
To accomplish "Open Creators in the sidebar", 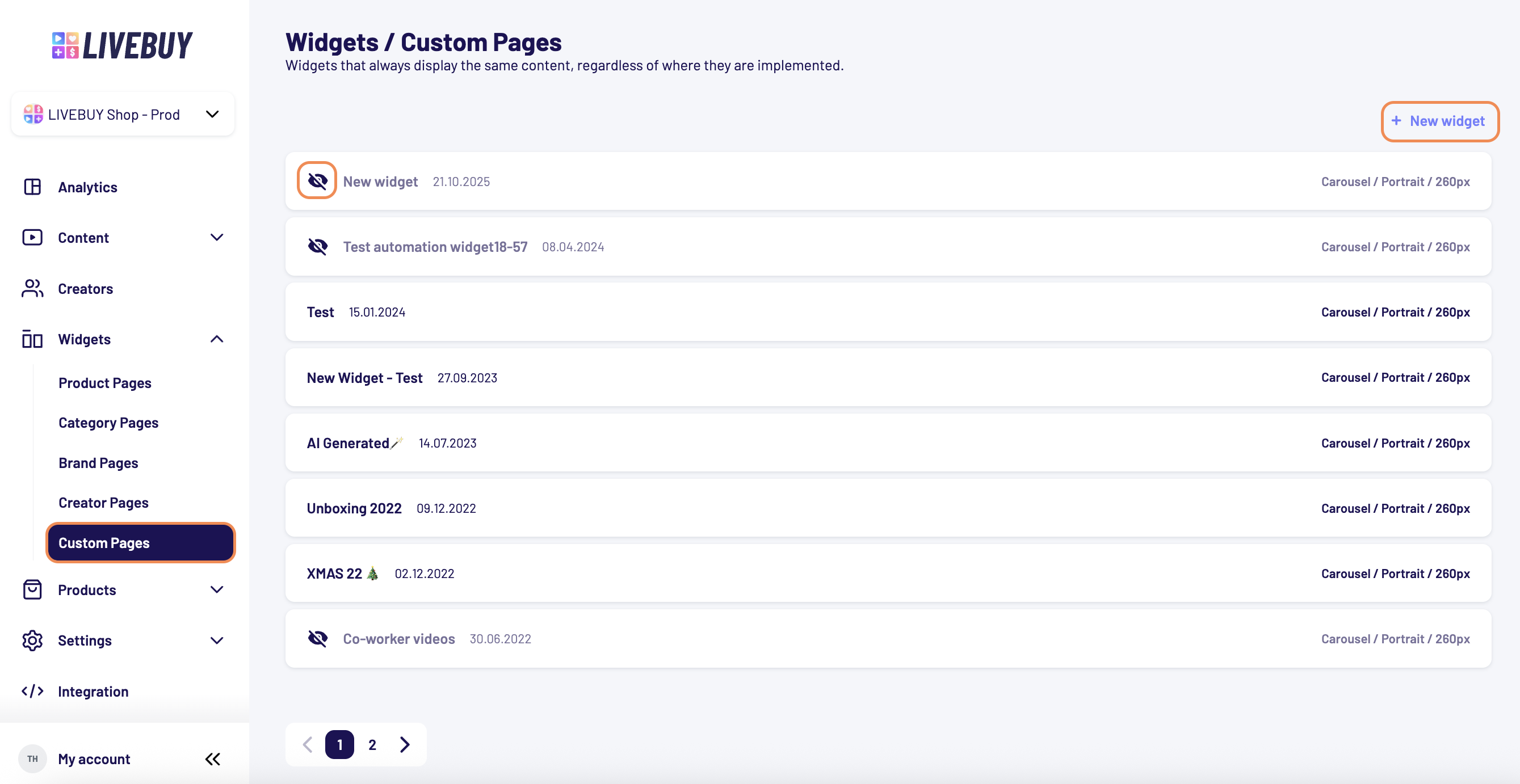I will coord(86,289).
